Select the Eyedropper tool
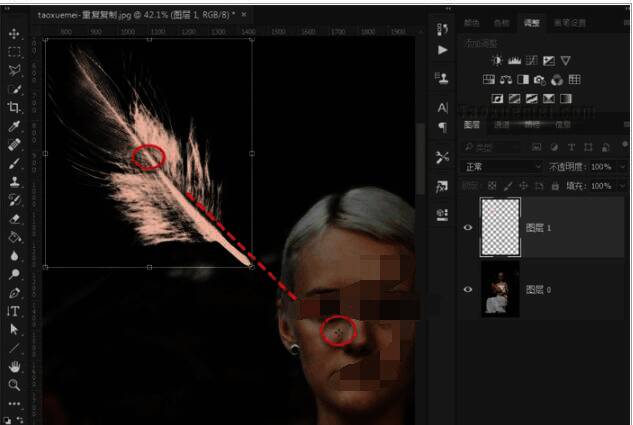633x425 pixels. click(14, 127)
